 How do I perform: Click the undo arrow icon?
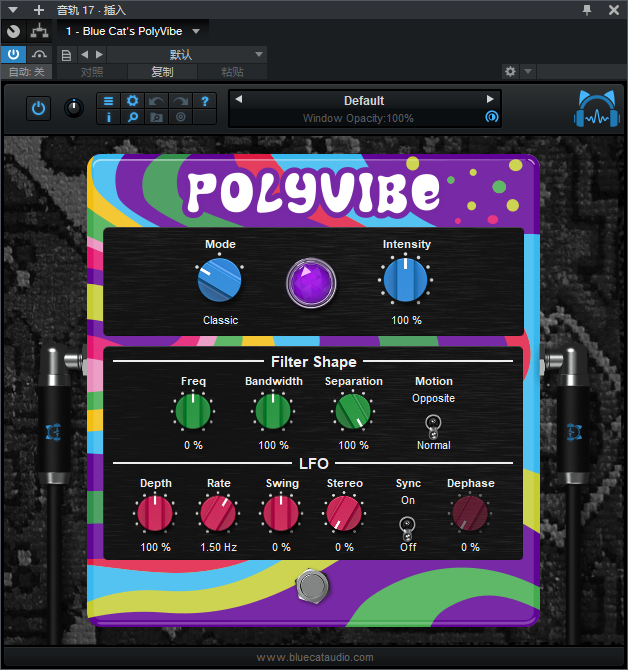(x=156, y=101)
